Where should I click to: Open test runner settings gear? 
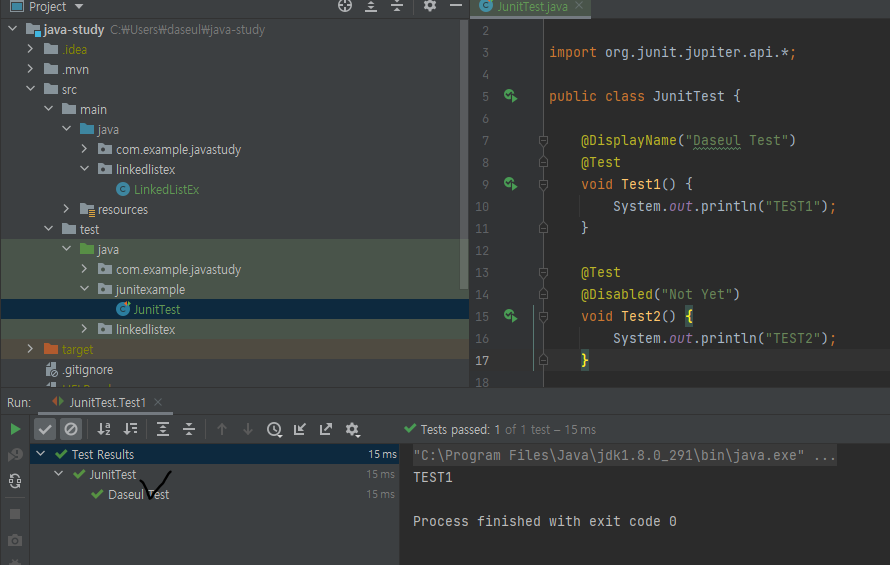(352, 429)
